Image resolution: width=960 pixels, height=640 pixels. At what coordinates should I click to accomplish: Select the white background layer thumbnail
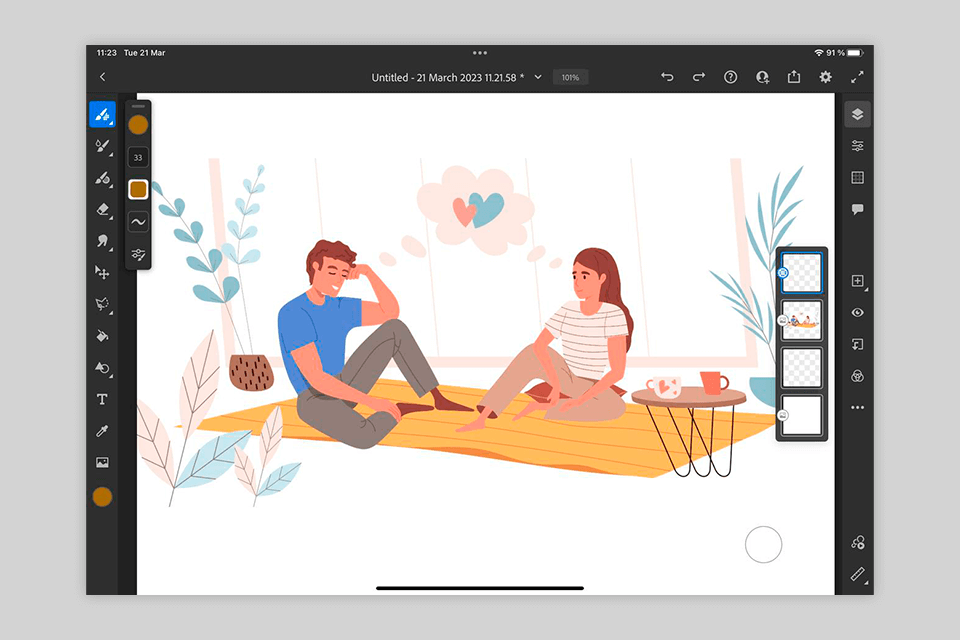coord(802,415)
